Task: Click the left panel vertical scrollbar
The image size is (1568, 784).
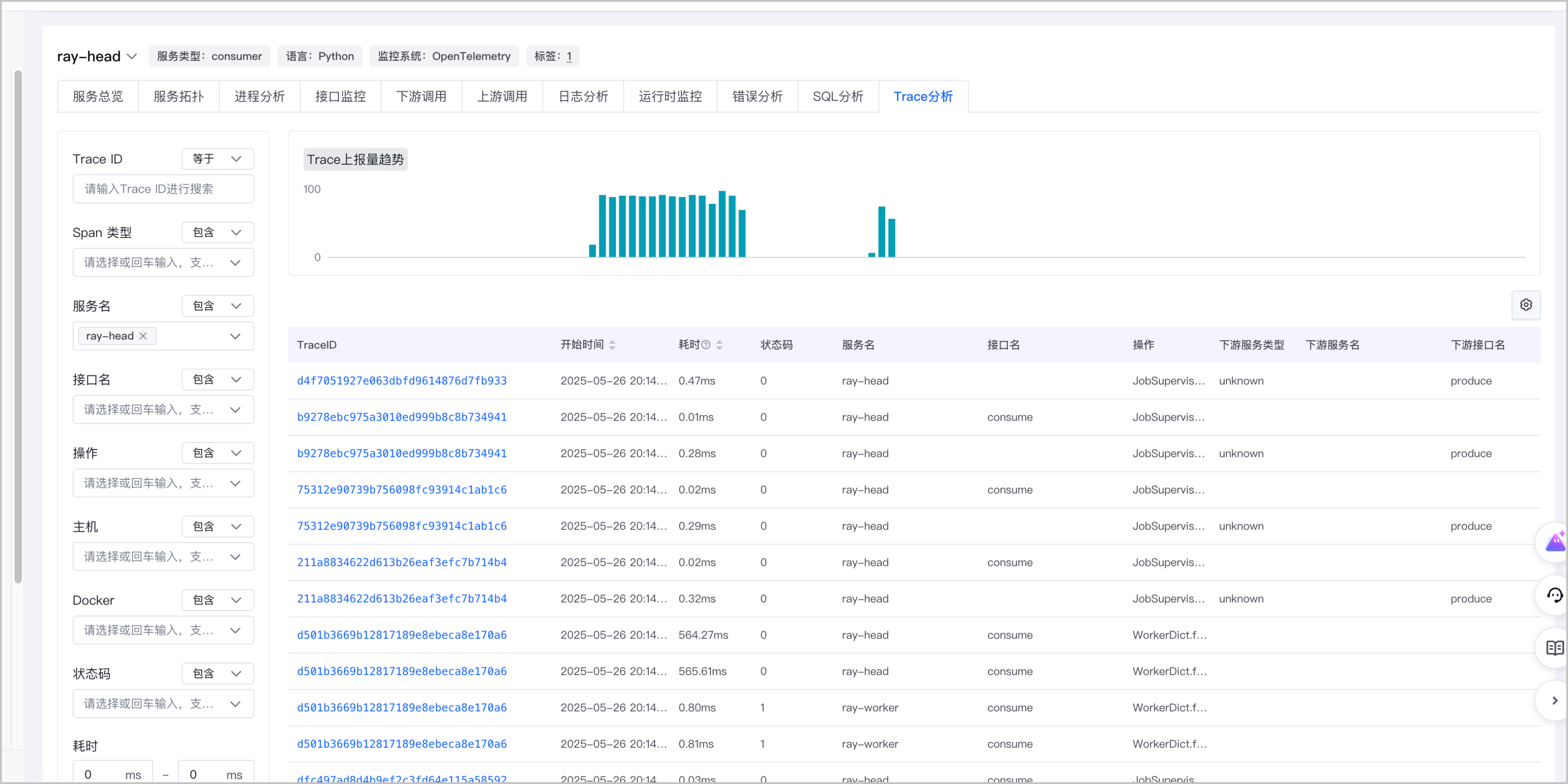Action: 18,327
